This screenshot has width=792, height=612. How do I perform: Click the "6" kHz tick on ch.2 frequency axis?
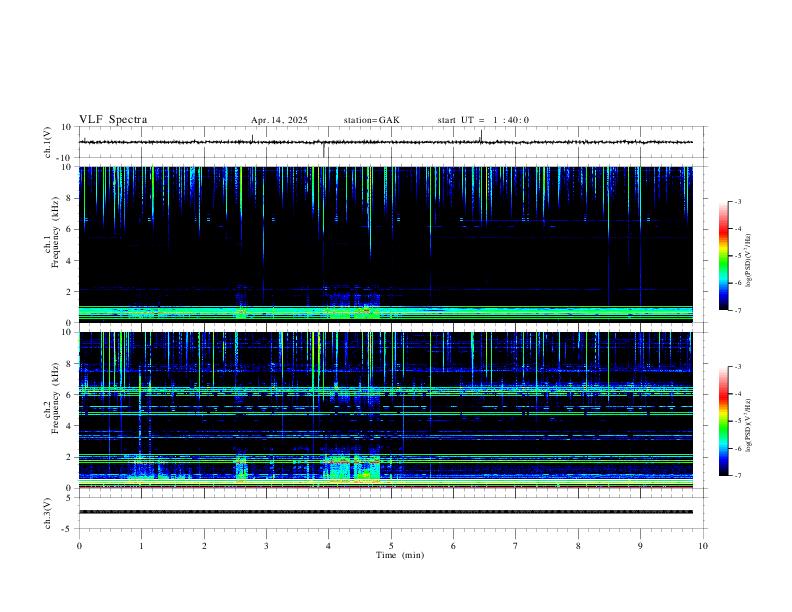click(69, 395)
